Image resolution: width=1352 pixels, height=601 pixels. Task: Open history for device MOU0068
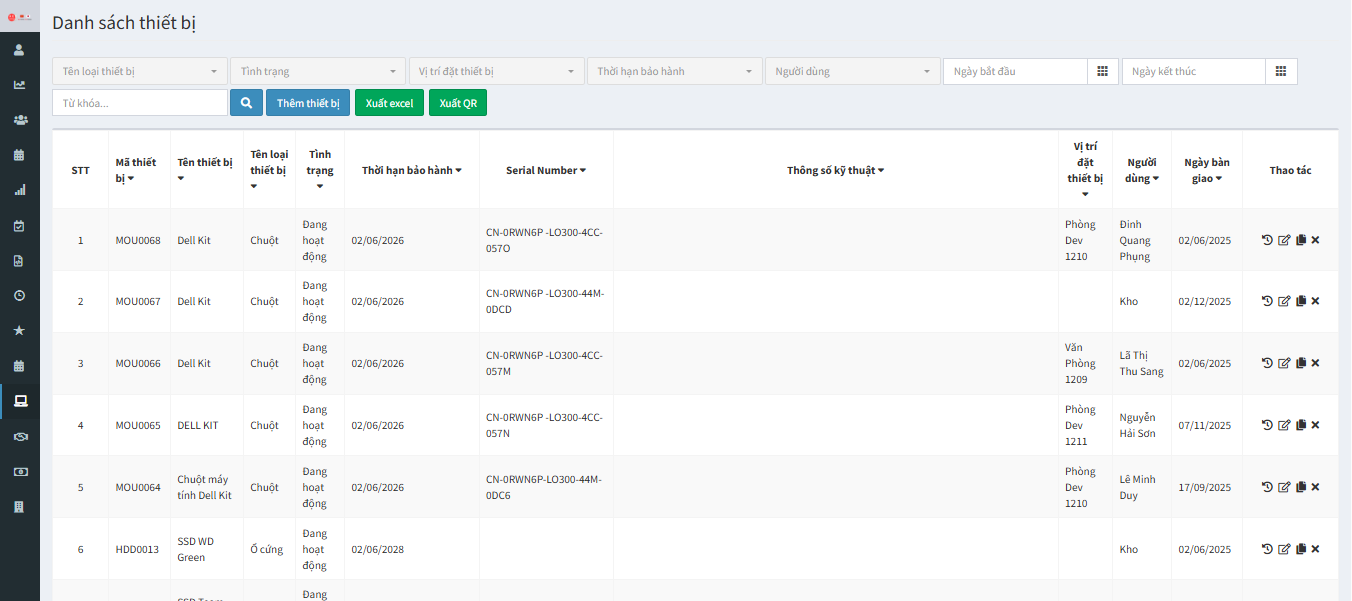(x=1267, y=240)
